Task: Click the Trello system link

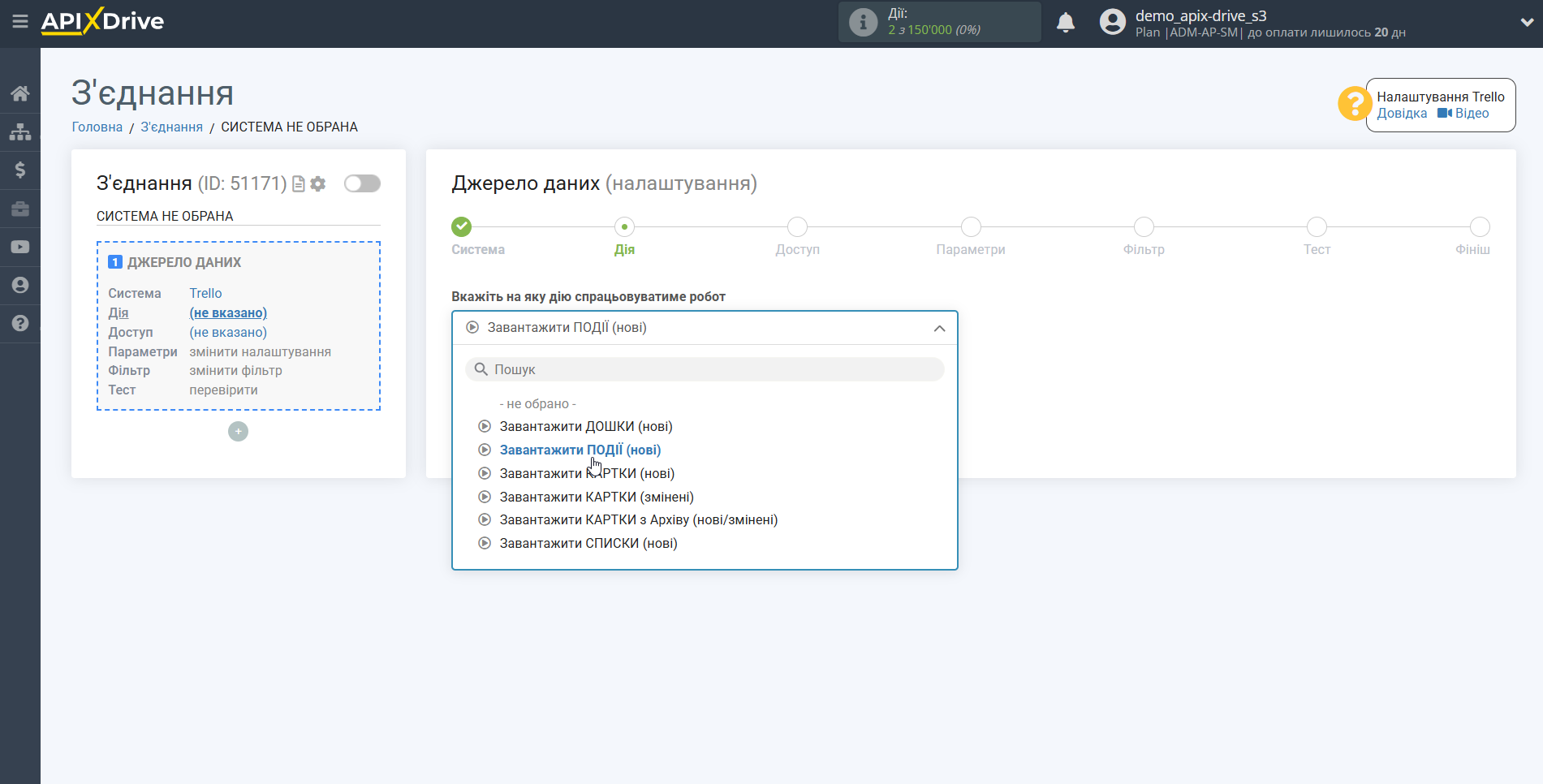Action: pos(205,293)
